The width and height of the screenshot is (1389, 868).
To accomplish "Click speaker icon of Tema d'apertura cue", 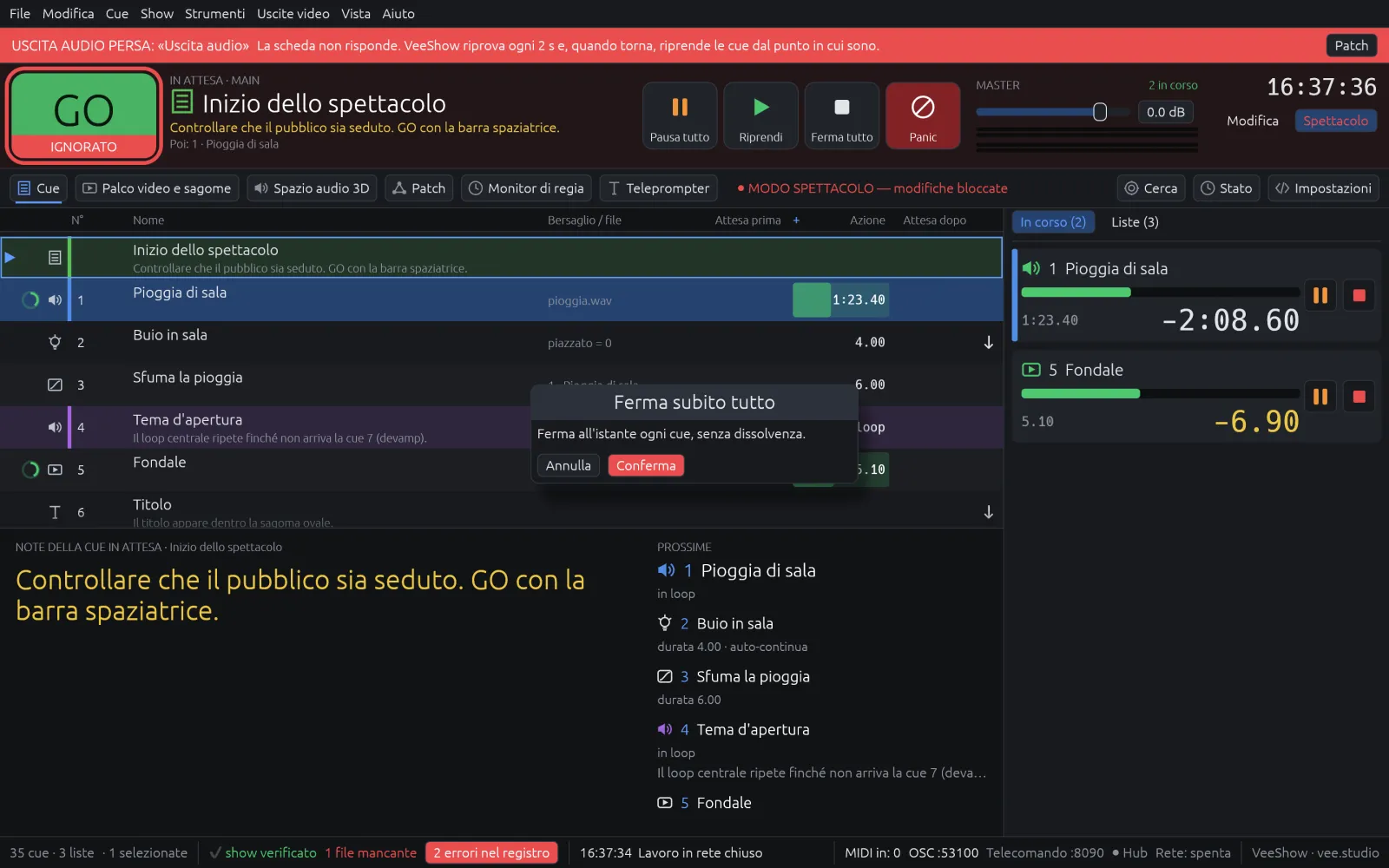I will click(55, 427).
